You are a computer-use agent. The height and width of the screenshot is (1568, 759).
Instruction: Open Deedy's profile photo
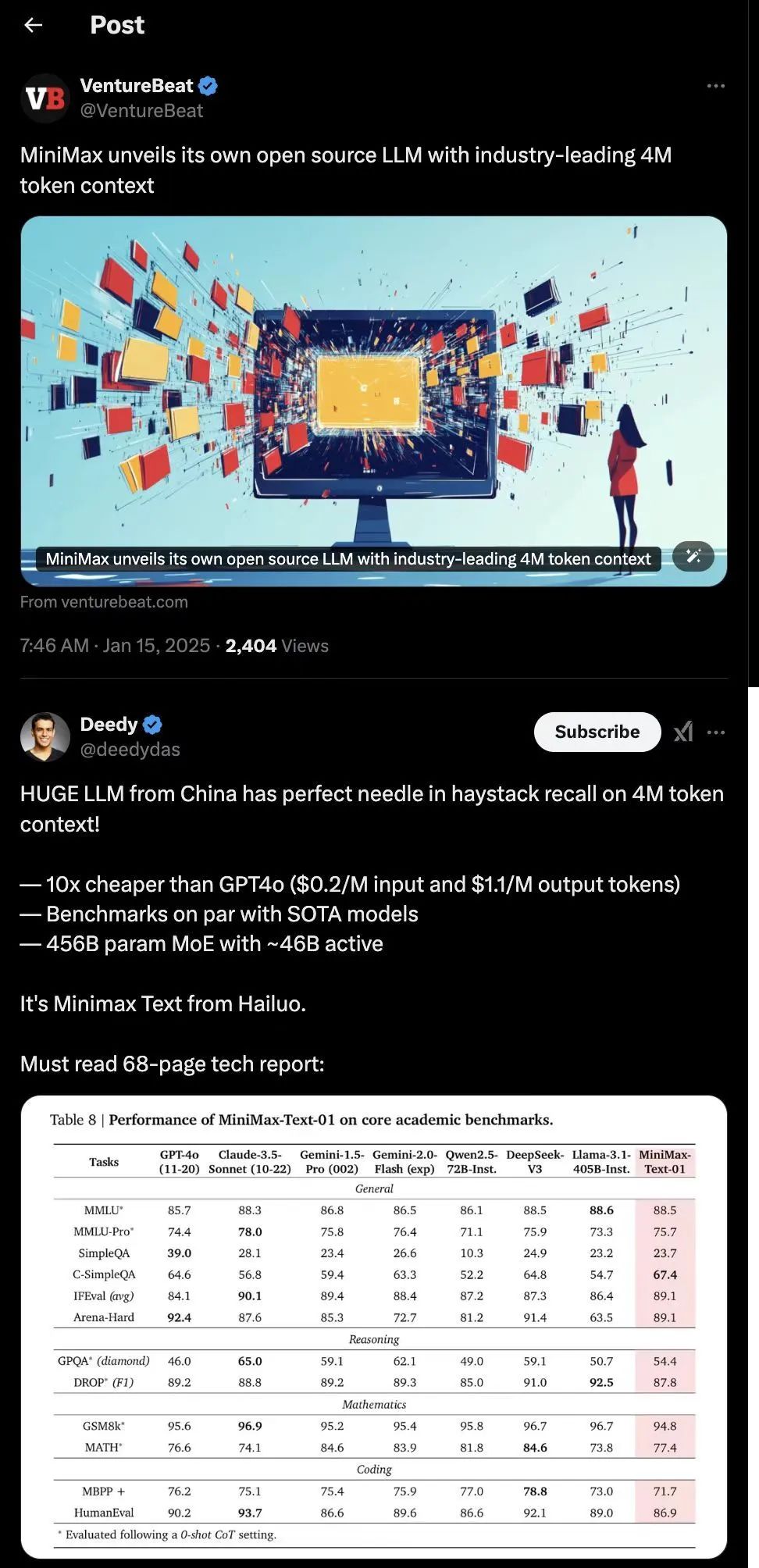click(x=45, y=736)
